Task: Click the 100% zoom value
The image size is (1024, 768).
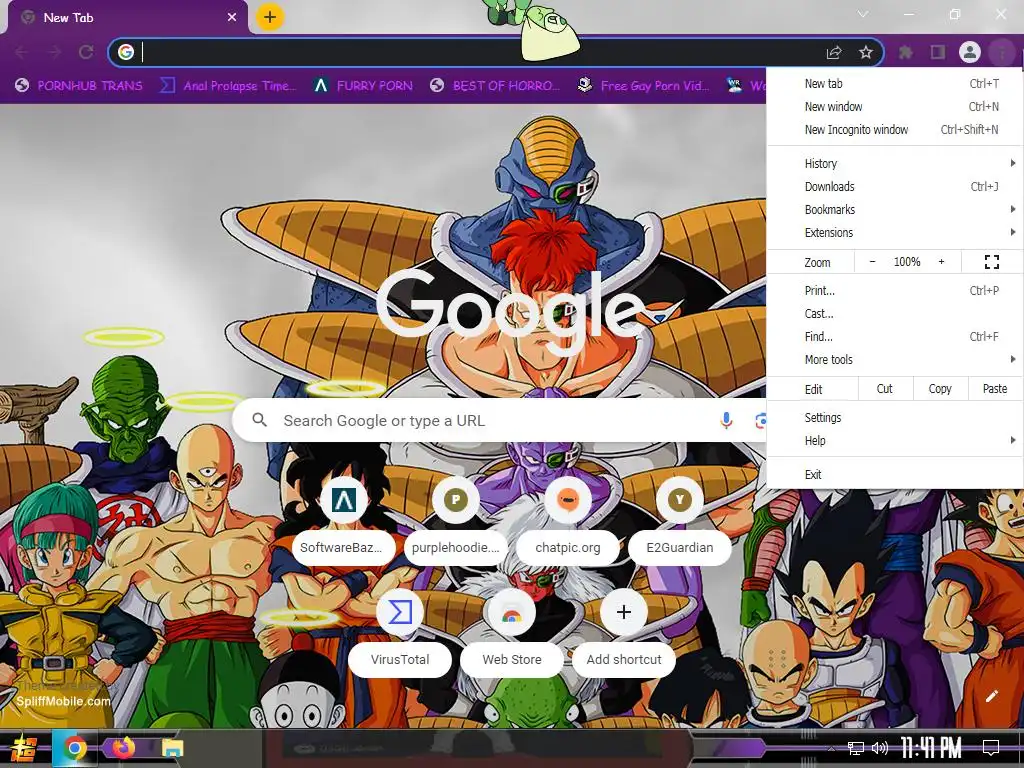Action: click(x=907, y=262)
